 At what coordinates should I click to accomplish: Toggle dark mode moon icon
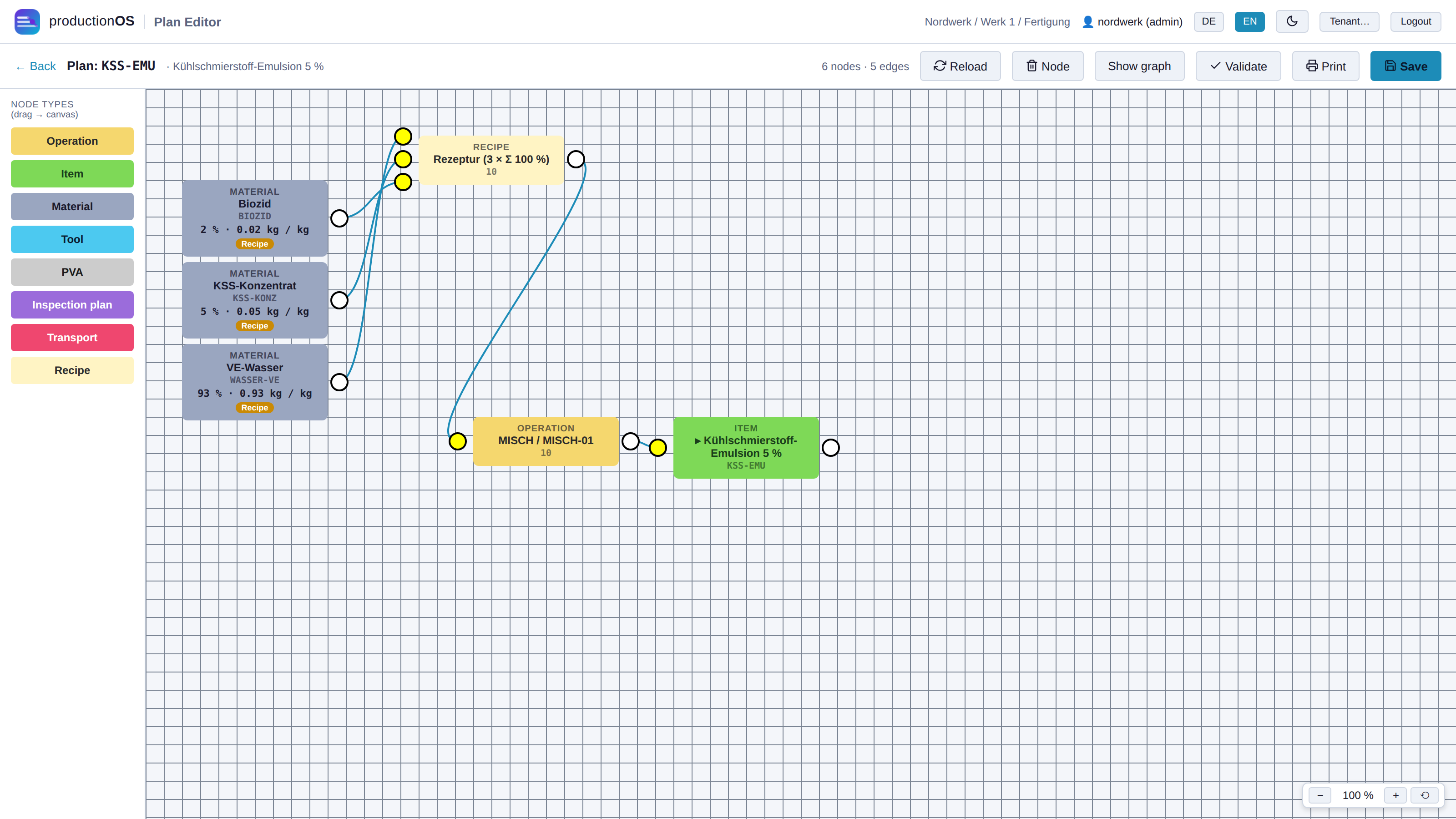click(1292, 21)
